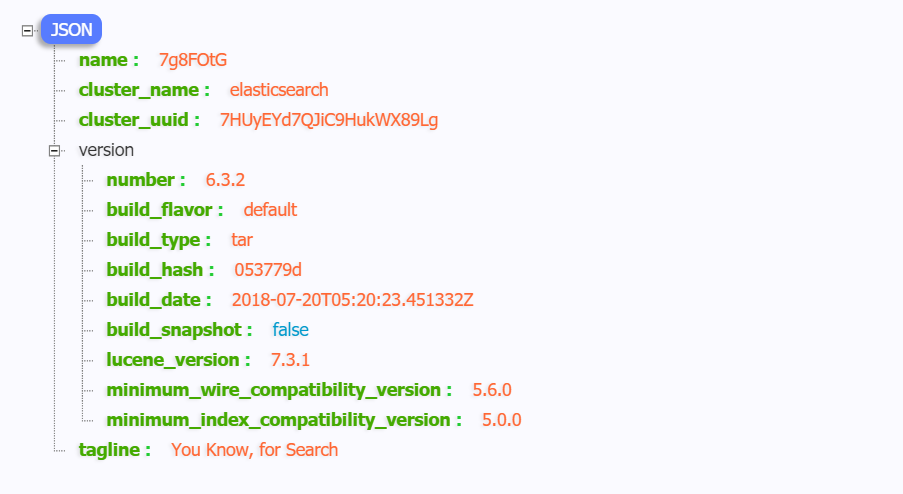903x494 pixels.
Task: Collapse the version node
Action: 54,151
